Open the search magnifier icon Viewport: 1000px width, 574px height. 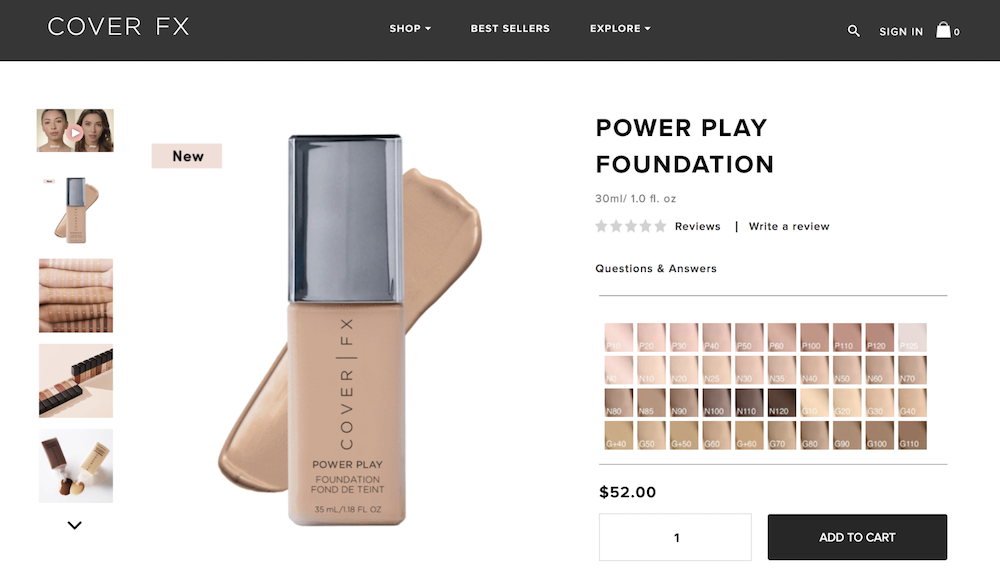coord(853,31)
